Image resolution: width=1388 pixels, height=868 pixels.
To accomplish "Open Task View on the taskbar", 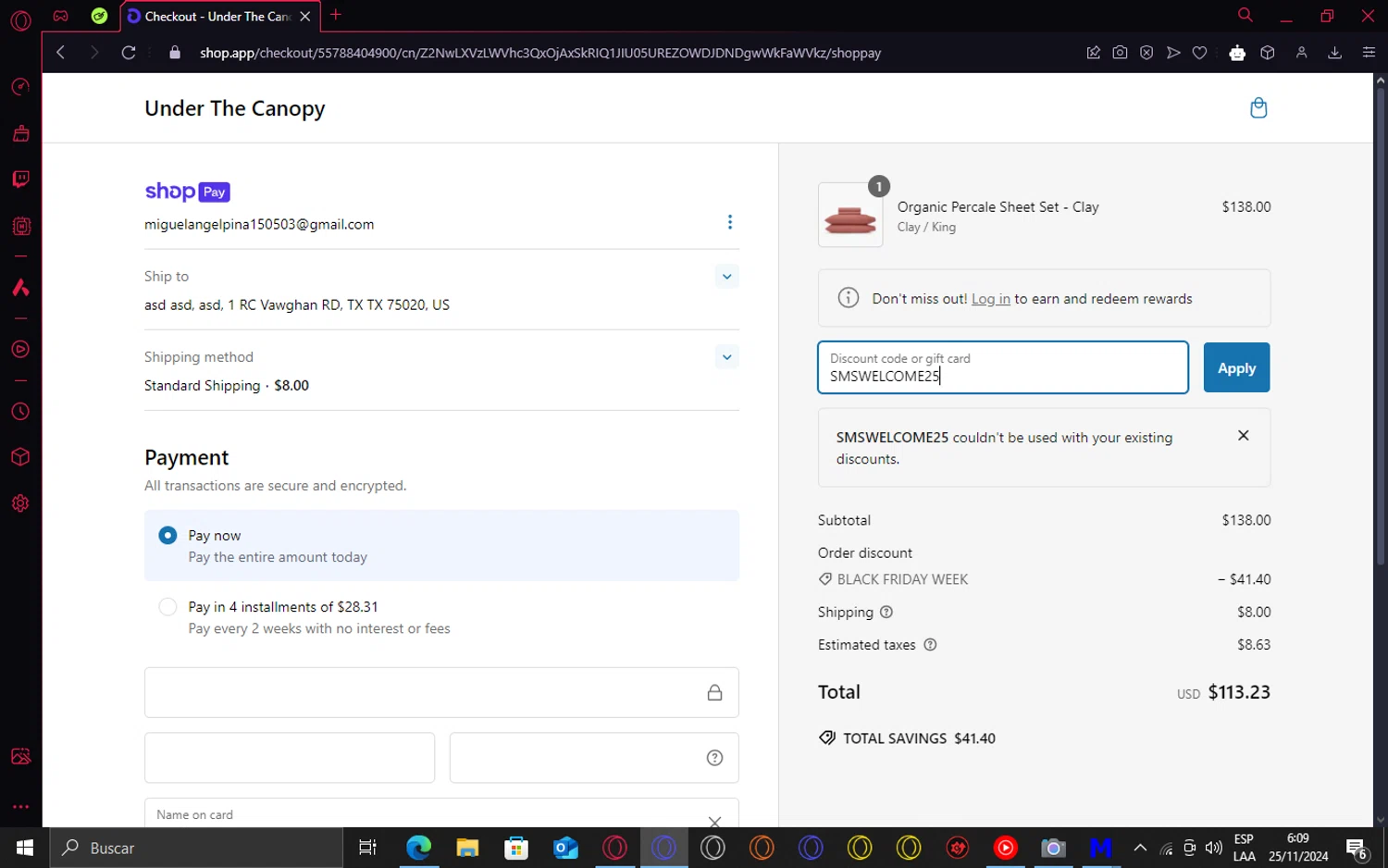I will [x=367, y=848].
